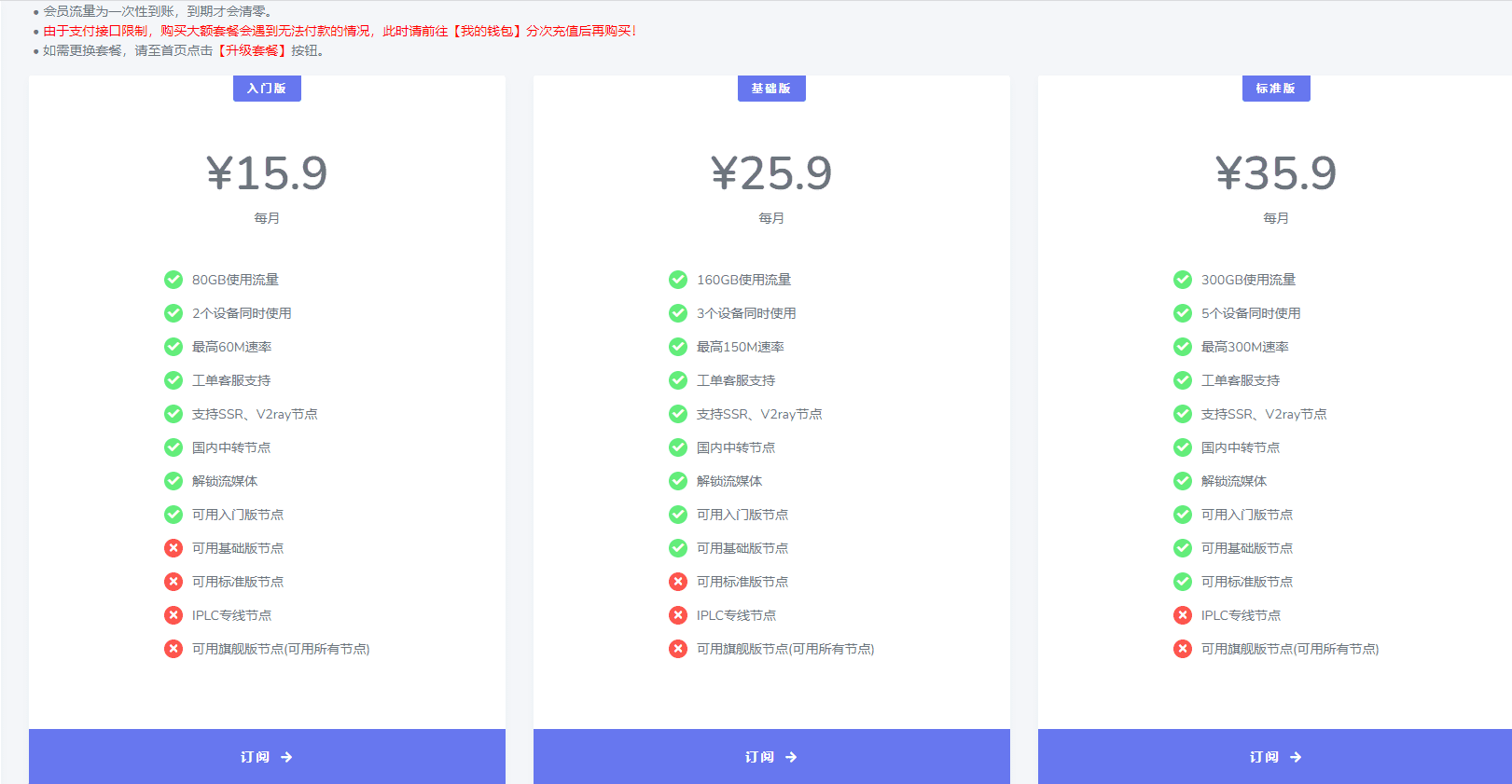Click green check beside 80GB使用流量
The width and height of the screenshot is (1512, 784).
[173, 280]
